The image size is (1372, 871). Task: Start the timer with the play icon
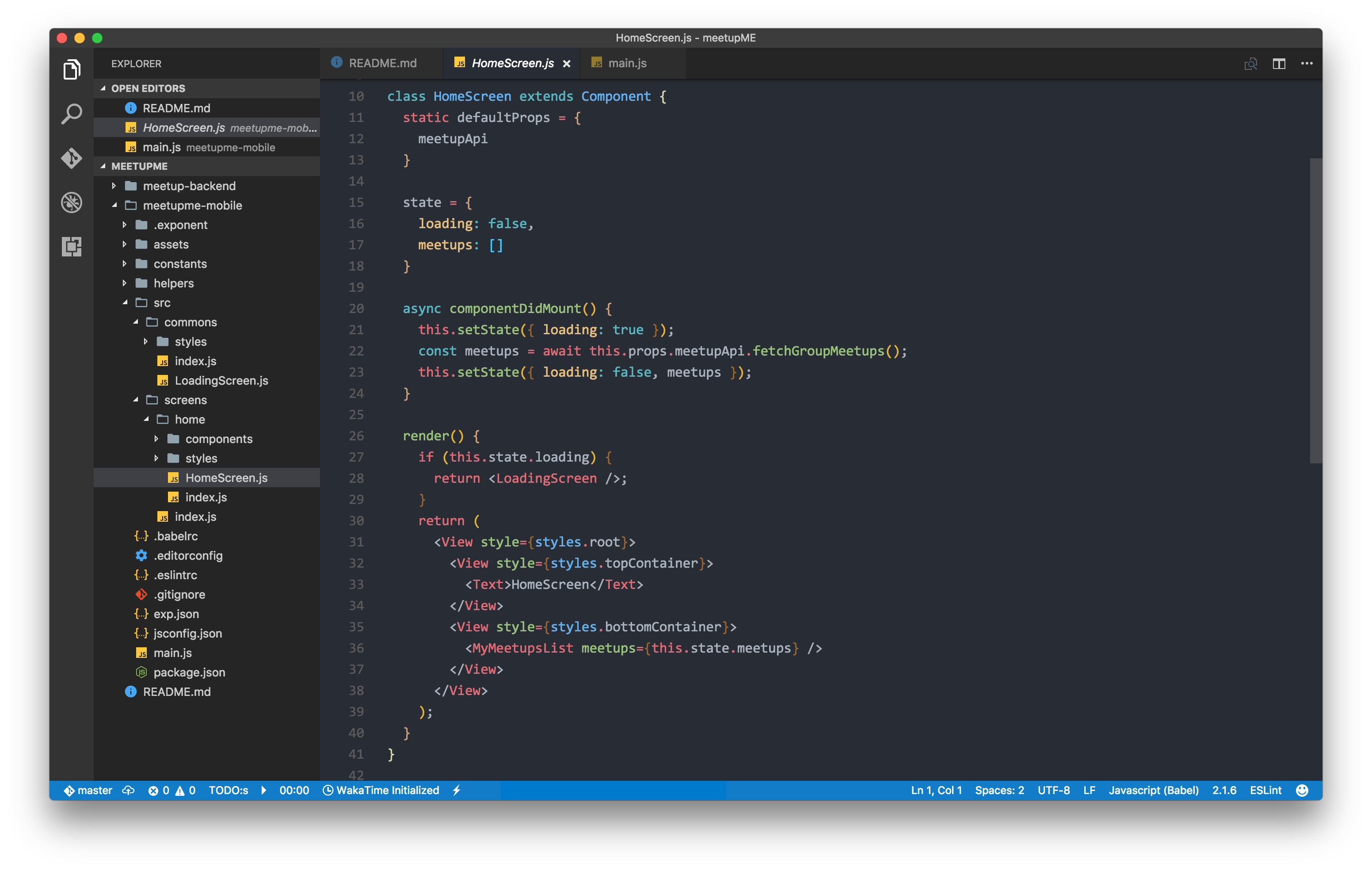264,791
